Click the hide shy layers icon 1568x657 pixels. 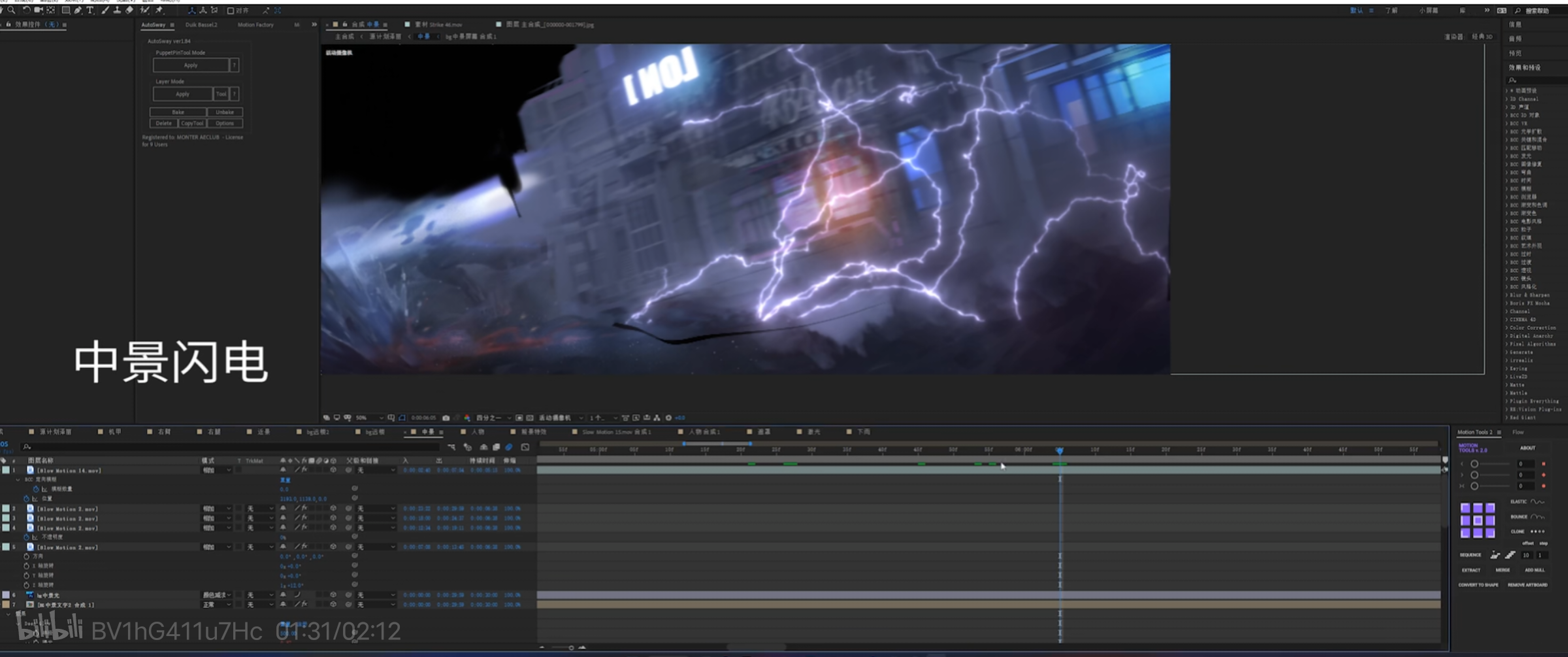click(x=483, y=447)
